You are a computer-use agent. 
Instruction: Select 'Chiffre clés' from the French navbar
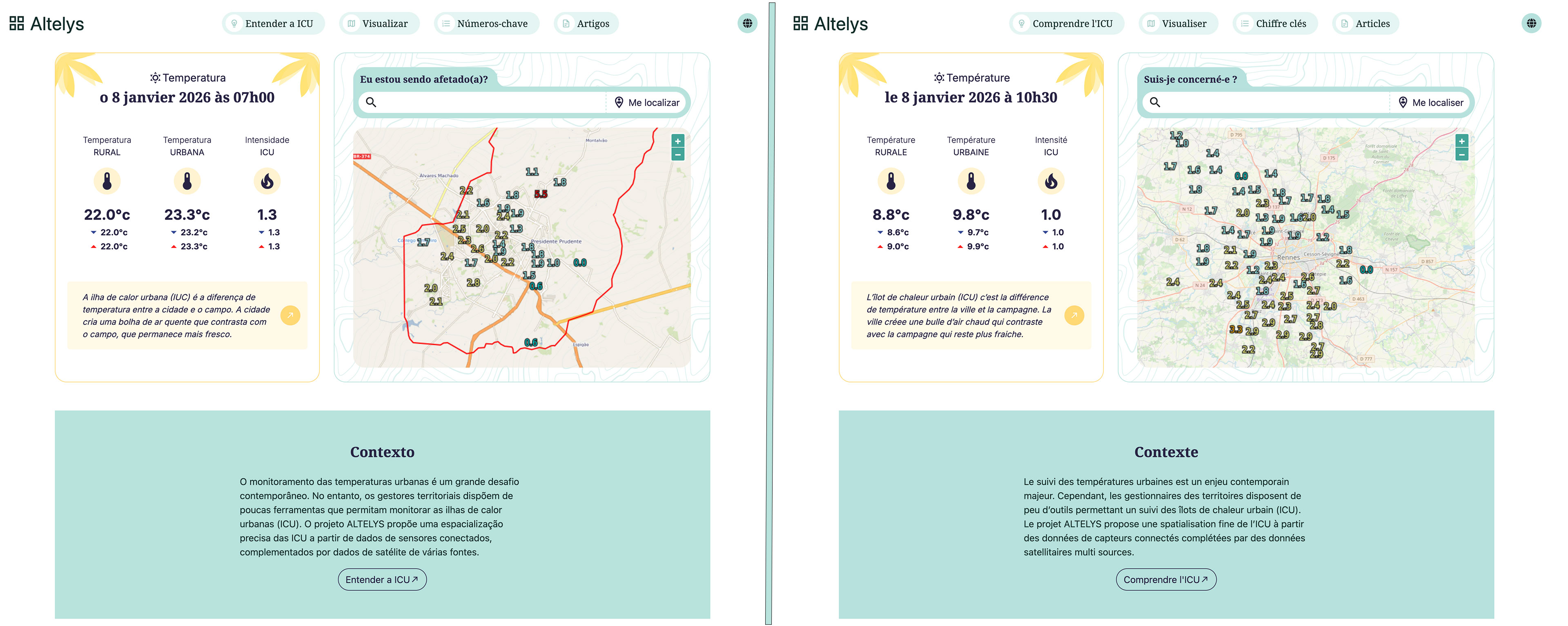point(1275,23)
